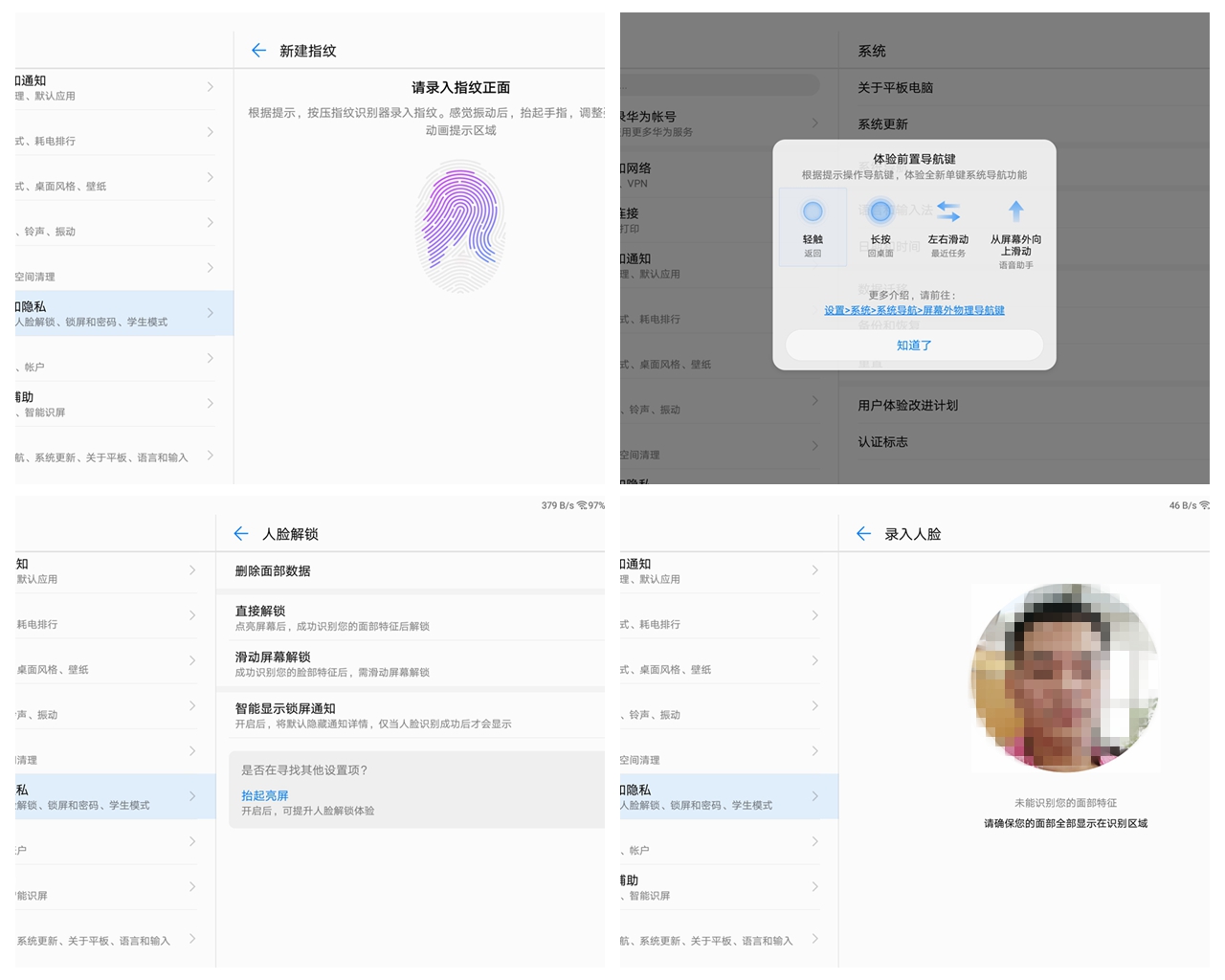The height and width of the screenshot is (980, 1225).
Task: Click the 左右滑动 double-arrow icon
Action: [948, 212]
